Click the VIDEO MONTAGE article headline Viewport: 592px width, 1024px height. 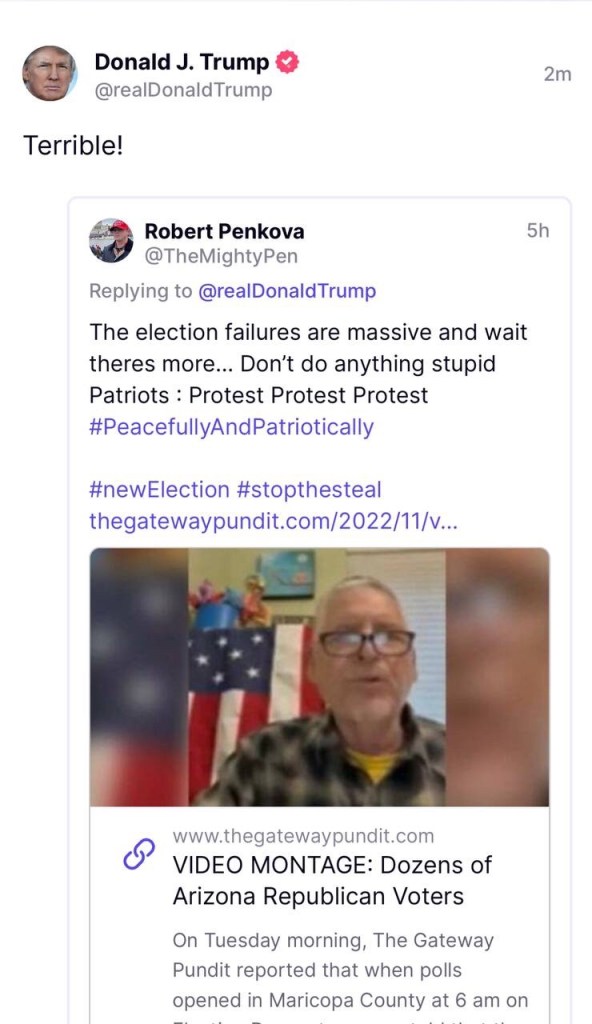(332, 880)
